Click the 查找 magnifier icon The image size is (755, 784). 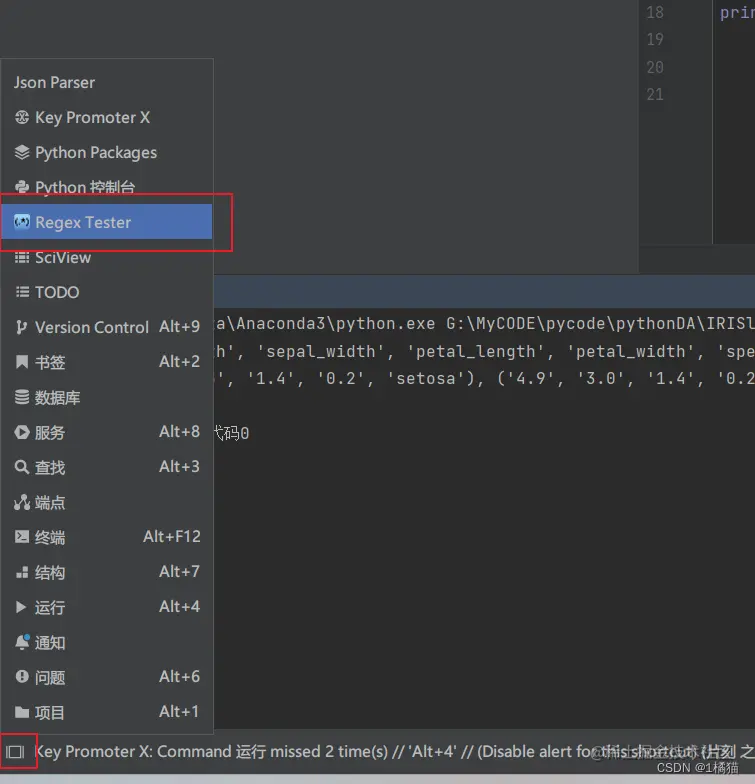(x=22, y=467)
